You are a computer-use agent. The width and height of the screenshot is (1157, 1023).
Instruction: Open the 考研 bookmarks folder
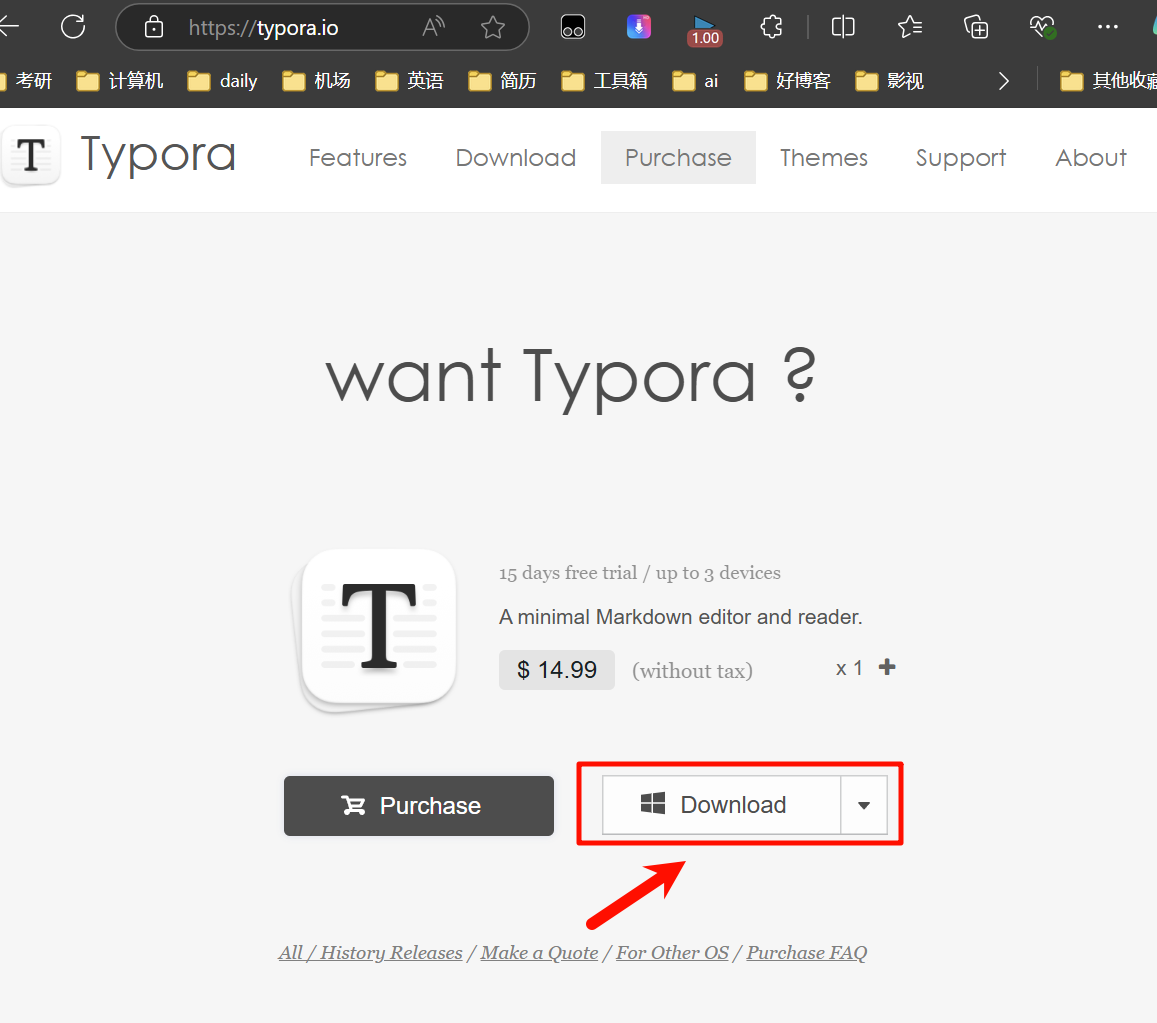(27, 80)
